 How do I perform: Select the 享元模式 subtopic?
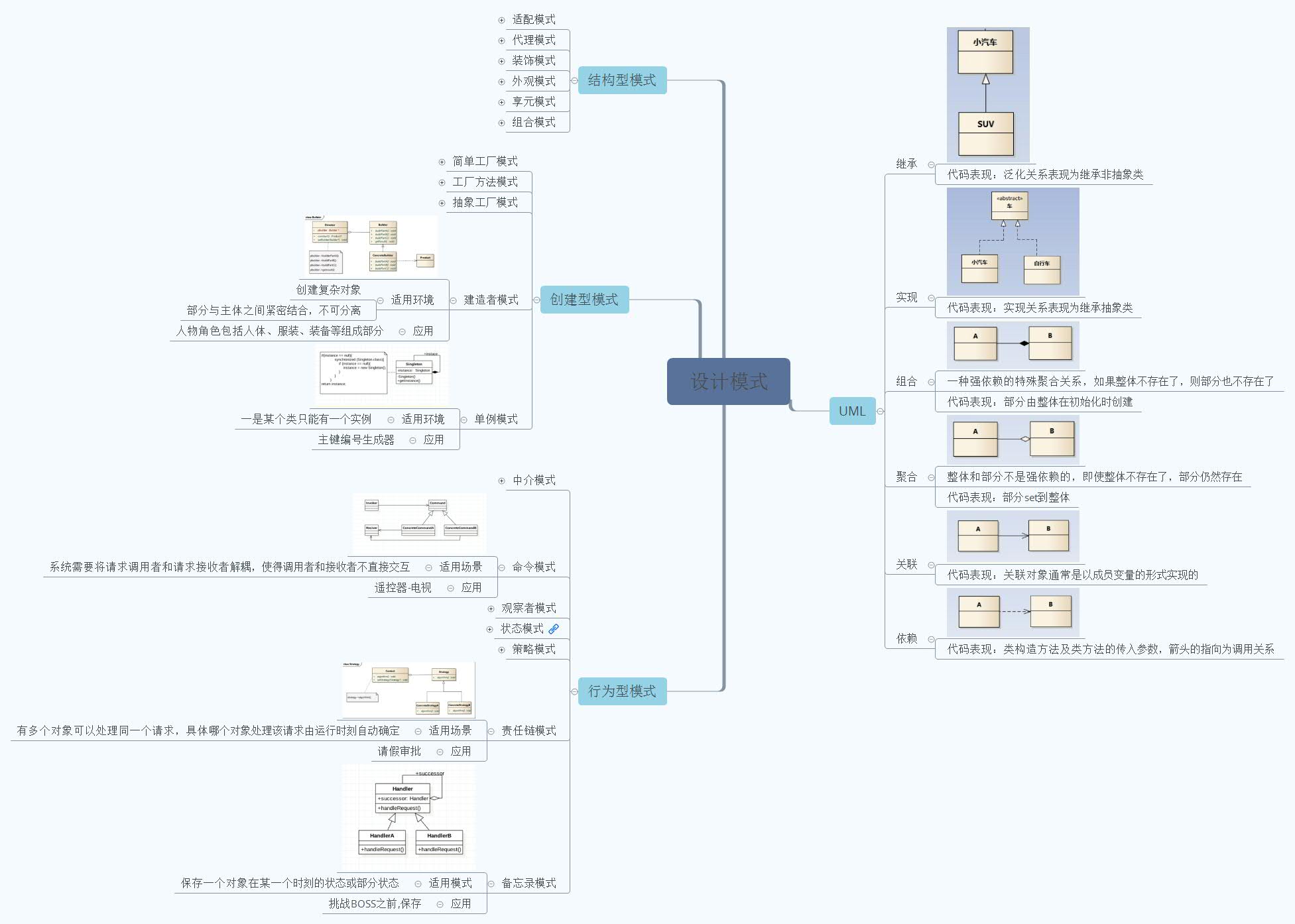point(534,101)
